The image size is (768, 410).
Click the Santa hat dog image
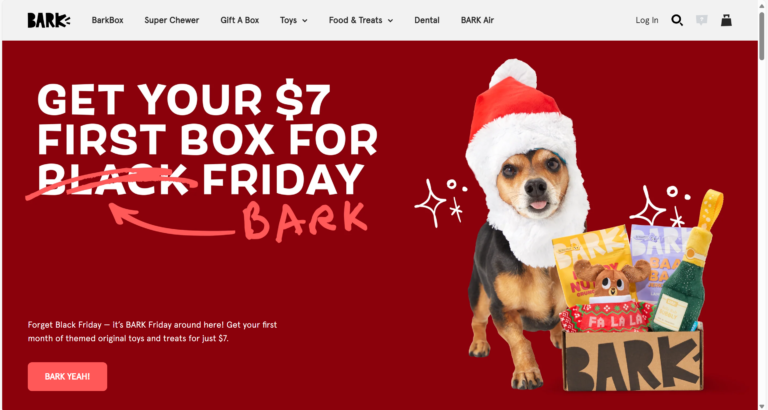[x=527, y=223]
